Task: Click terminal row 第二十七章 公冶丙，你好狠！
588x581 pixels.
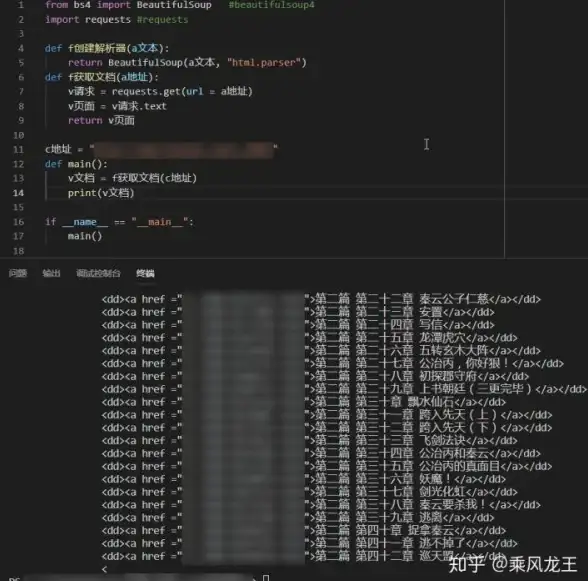Action: click(333, 363)
